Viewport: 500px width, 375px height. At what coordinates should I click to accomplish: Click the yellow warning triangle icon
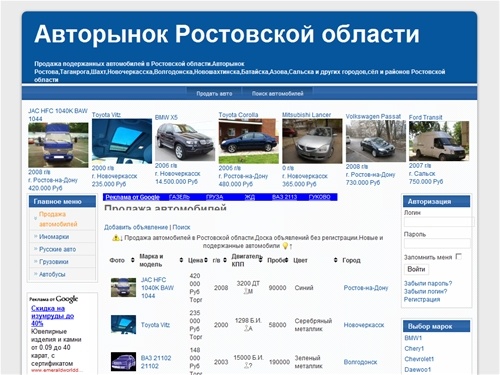116,238
